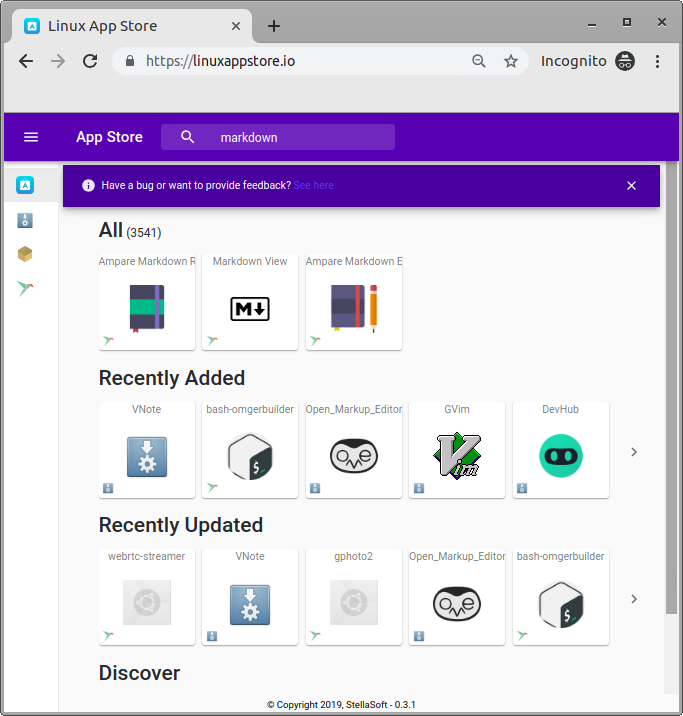Open the Ampare Markdown Editor pencil icon

[x=354, y=308]
